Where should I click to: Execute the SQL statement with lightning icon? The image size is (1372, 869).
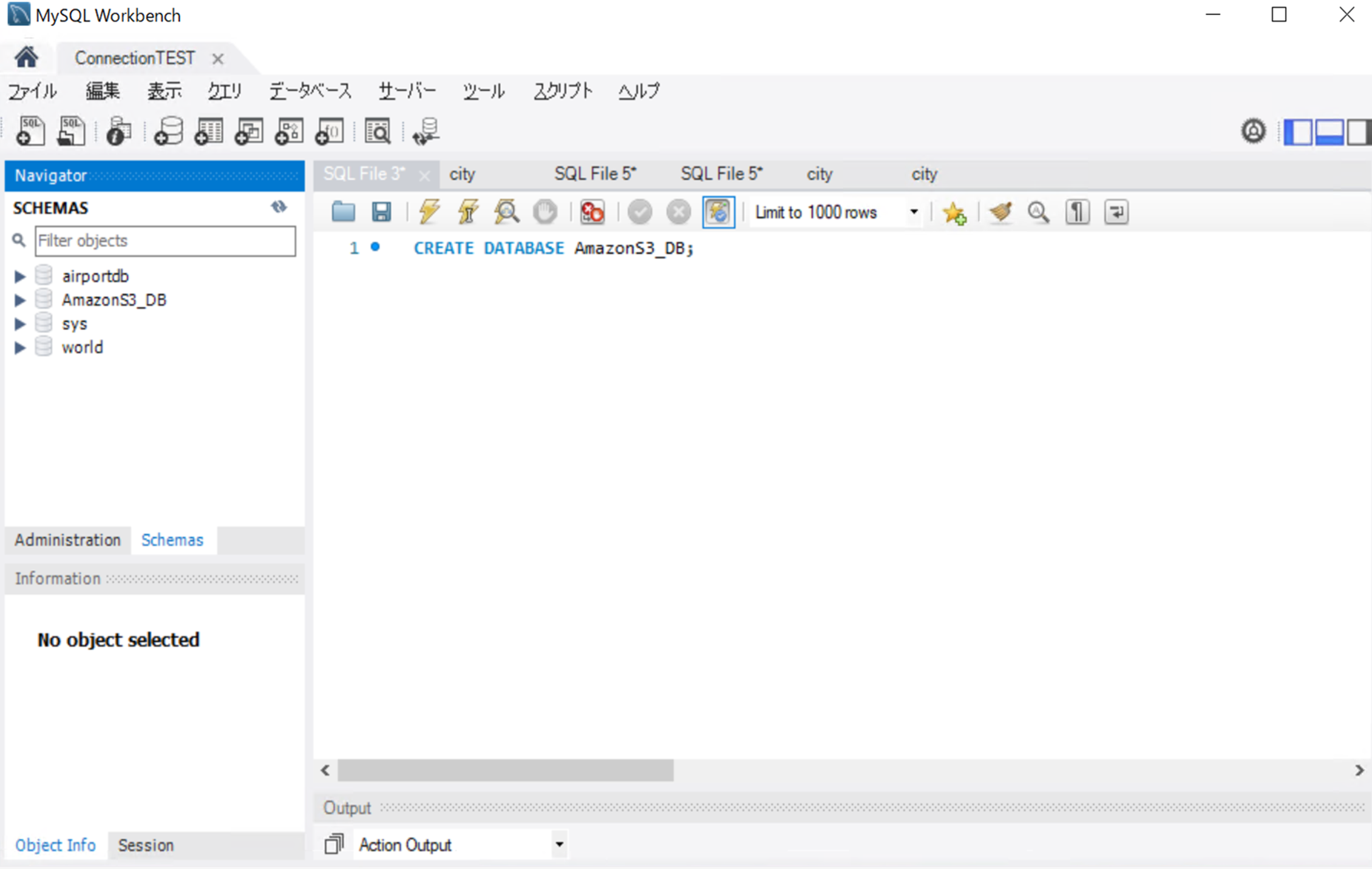pos(429,212)
